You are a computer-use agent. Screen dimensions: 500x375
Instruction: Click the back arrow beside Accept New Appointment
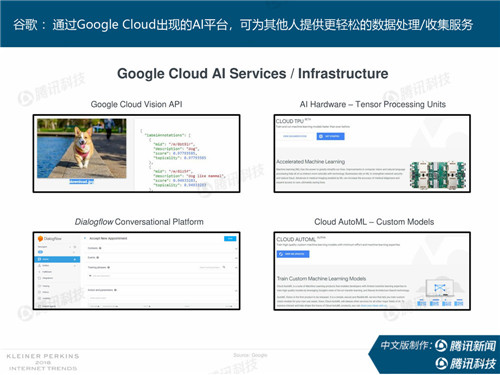pos(85,238)
